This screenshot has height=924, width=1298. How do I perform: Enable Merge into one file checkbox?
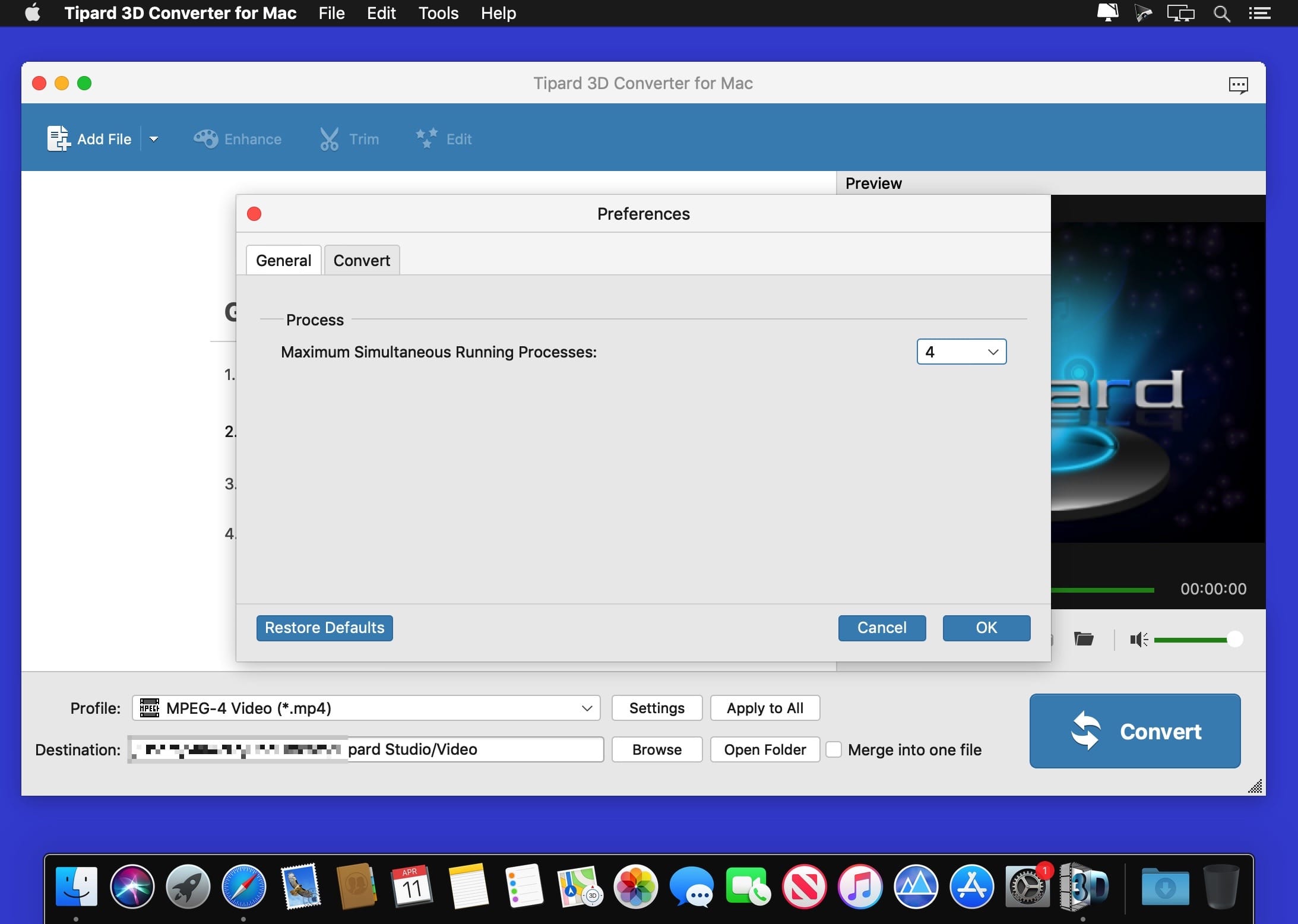pos(834,749)
